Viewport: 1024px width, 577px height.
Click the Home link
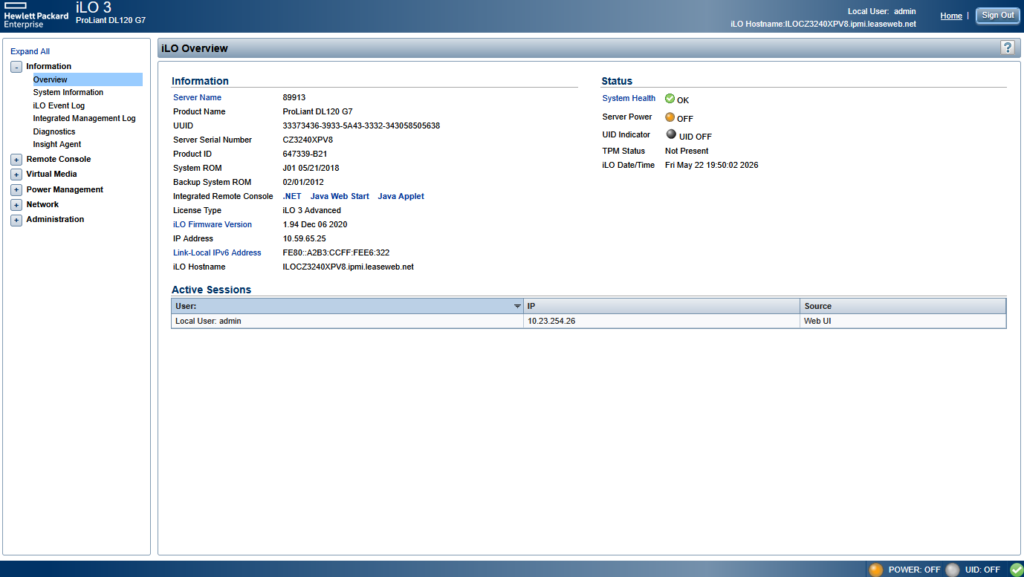pos(951,16)
